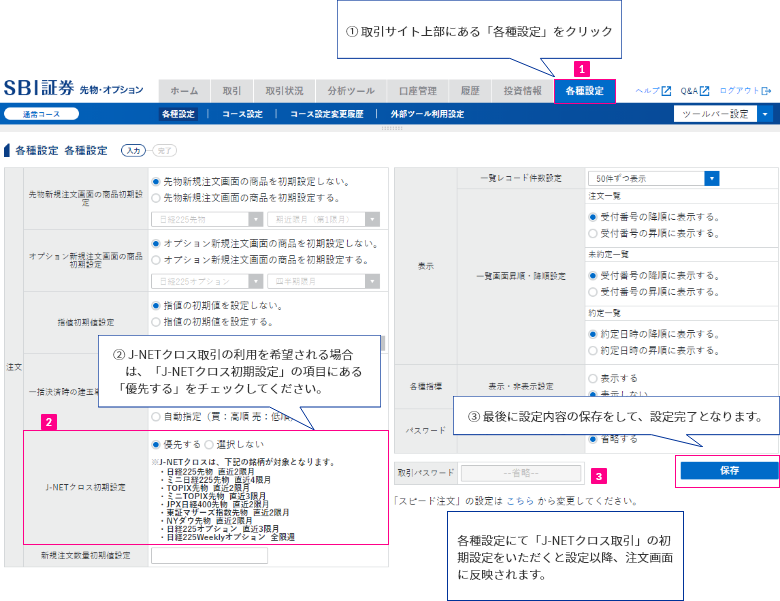Select 指値の初期値を設定する
The width and height of the screenshot is (780, 601).
tap(156, 322)
